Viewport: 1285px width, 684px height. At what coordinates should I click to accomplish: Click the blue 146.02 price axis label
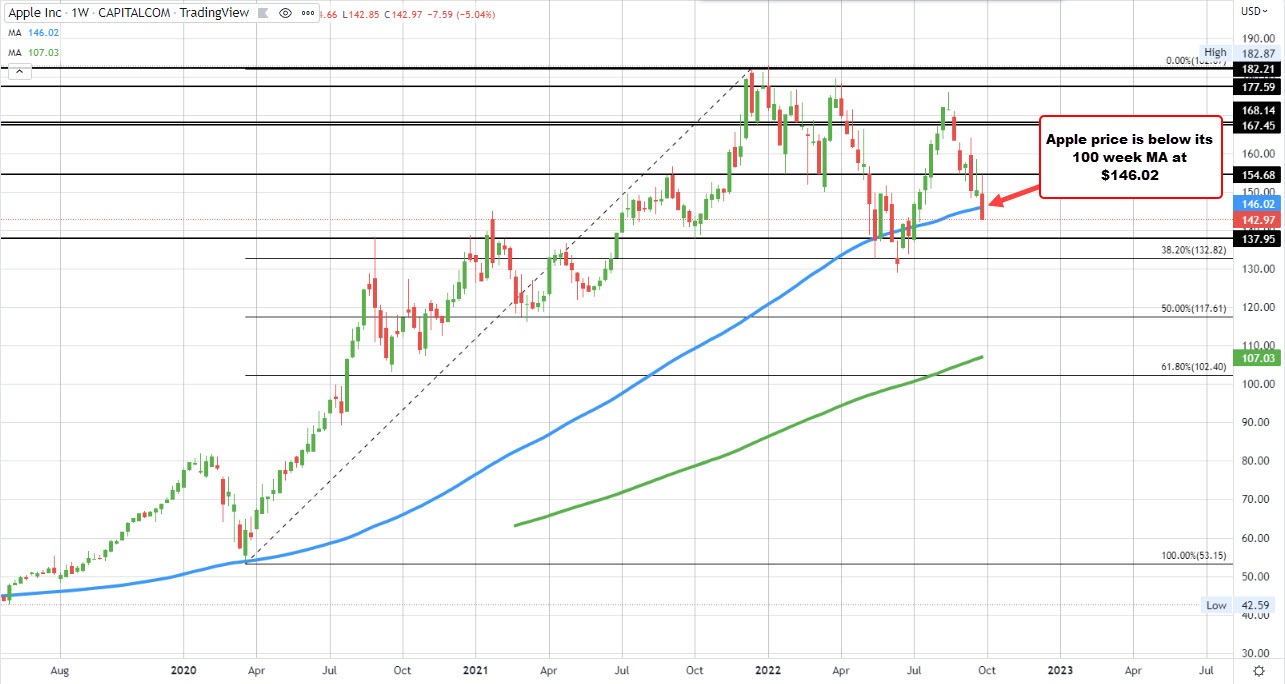[1256, 203]
